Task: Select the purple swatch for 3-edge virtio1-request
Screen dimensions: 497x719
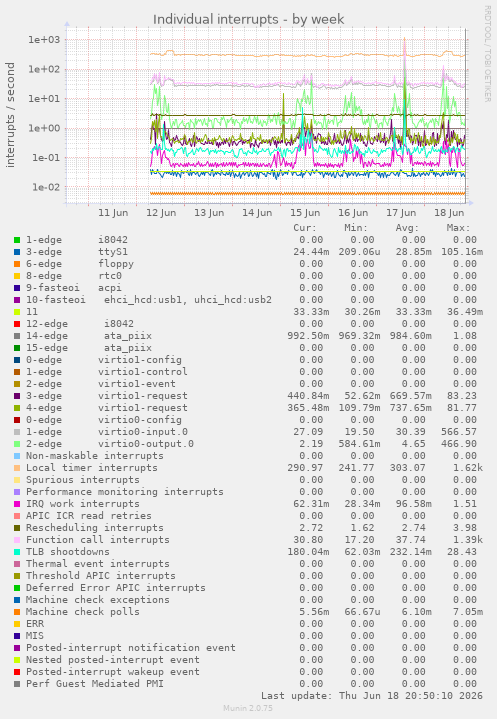Action: (17, 396)
